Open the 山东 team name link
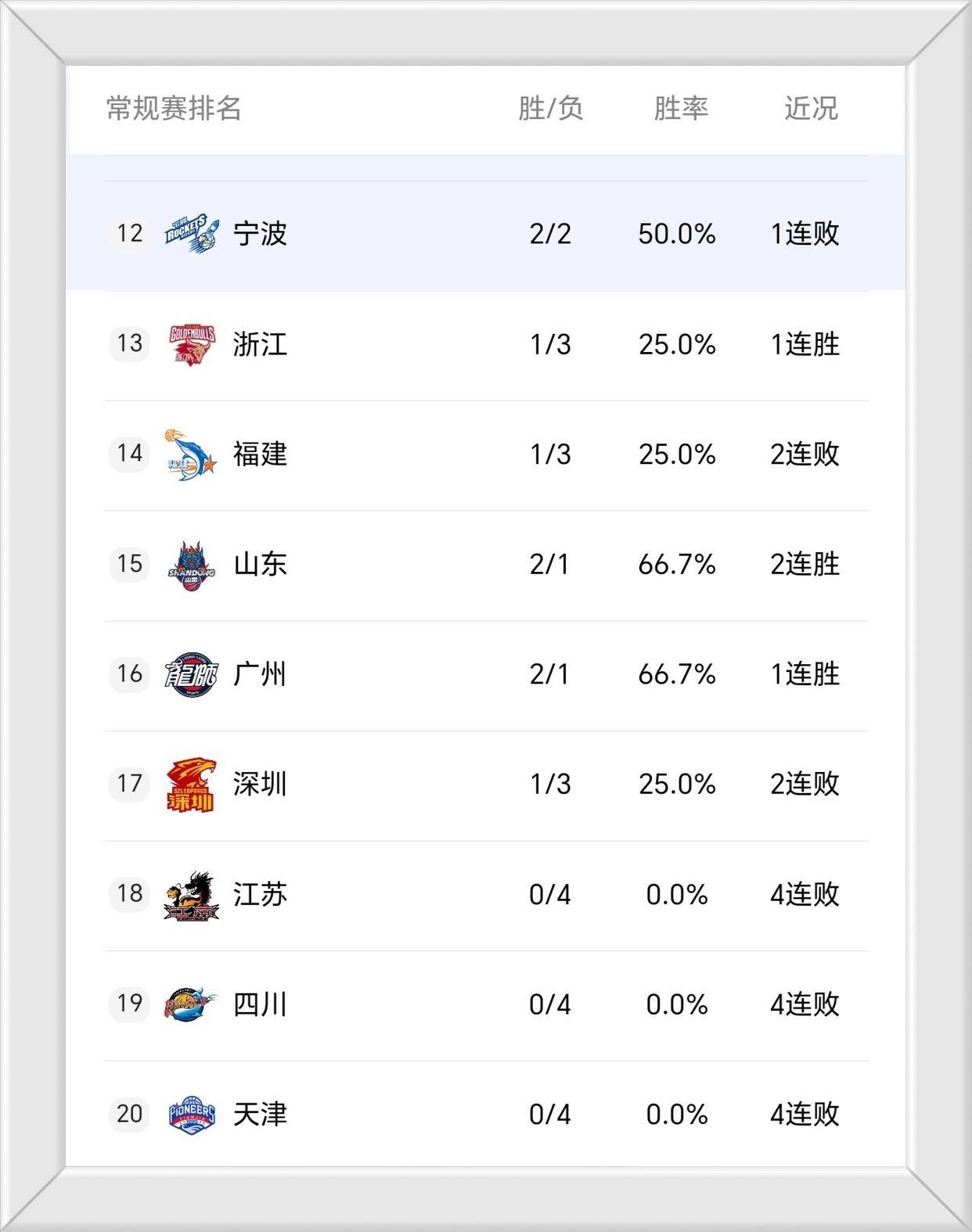Screen dimensions: 972x1232 click(x=260, y=564)
